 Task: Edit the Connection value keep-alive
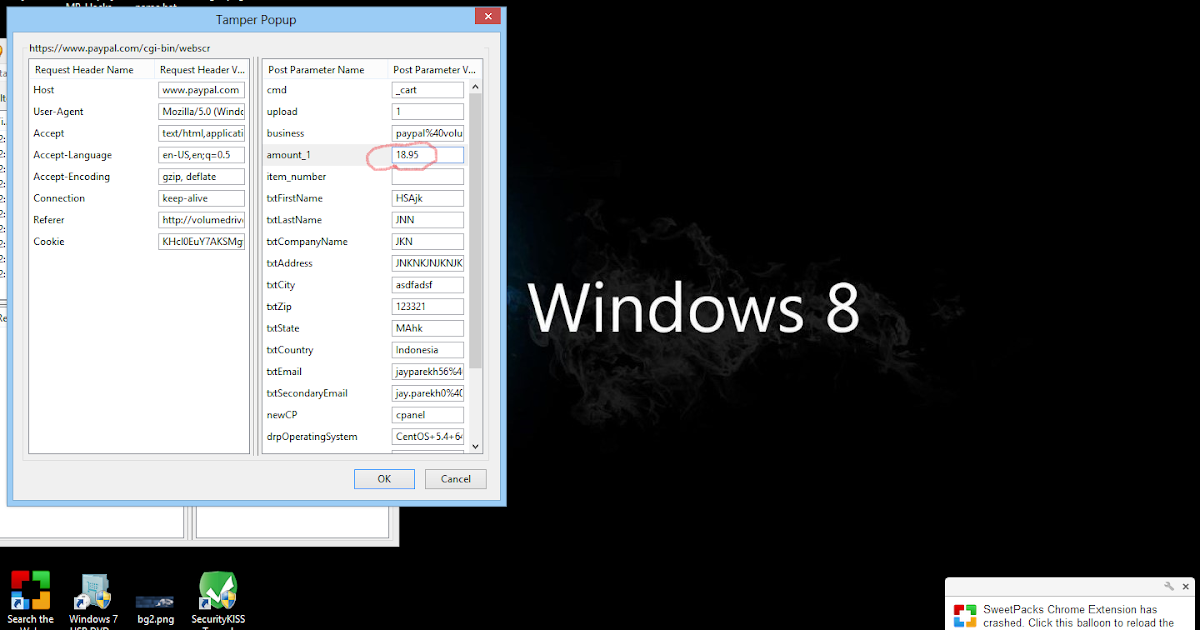pos(201,198)
